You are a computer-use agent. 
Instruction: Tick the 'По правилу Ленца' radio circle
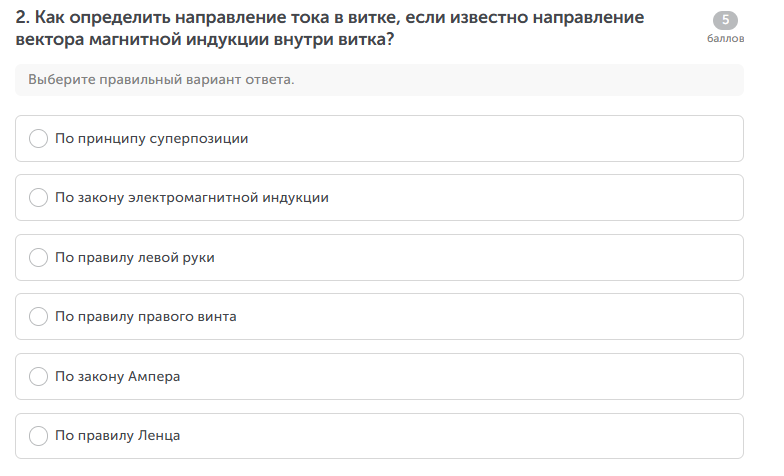[39, 436]
